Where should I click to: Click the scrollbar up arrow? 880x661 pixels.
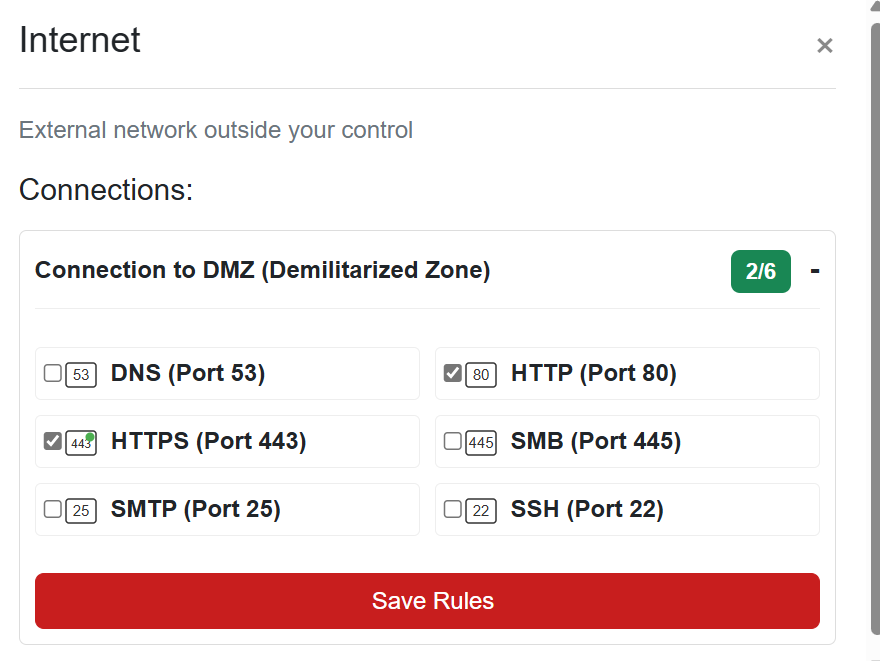875,6
